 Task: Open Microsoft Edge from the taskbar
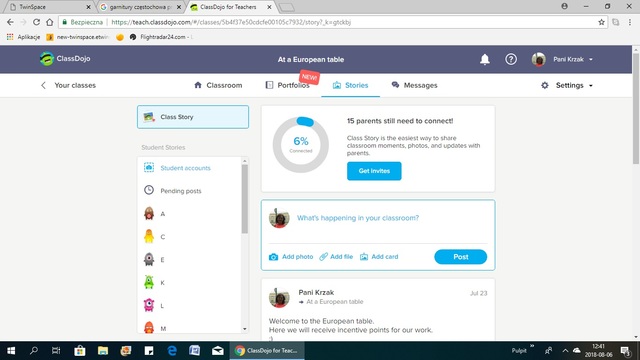point(172,351)
